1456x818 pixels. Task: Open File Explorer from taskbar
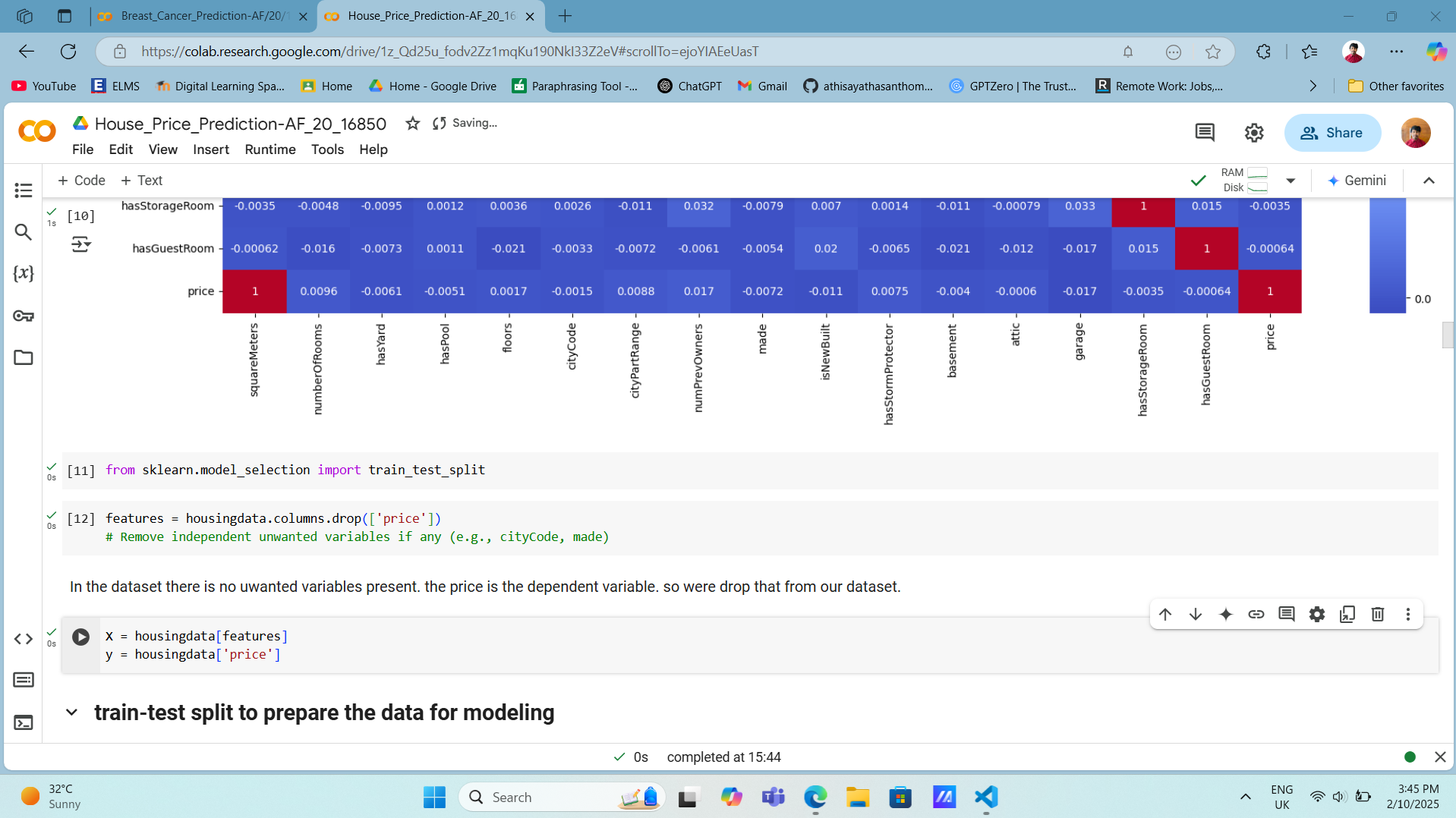pos(858,798)
